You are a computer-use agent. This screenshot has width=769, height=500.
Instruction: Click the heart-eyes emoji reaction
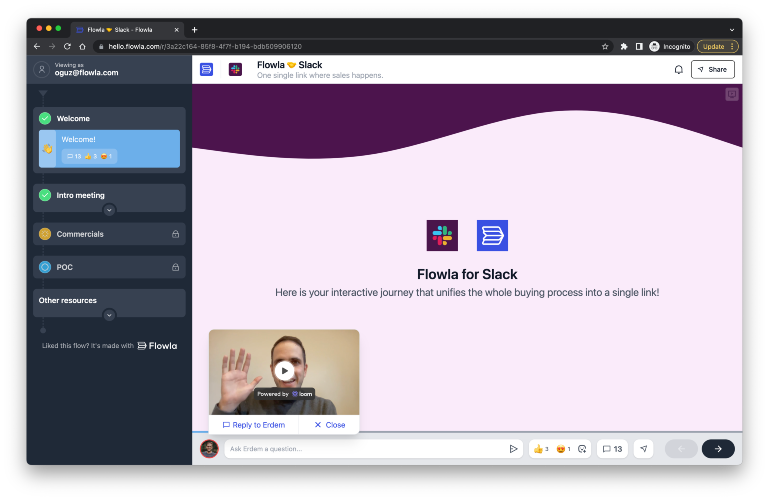coord(563,449)
